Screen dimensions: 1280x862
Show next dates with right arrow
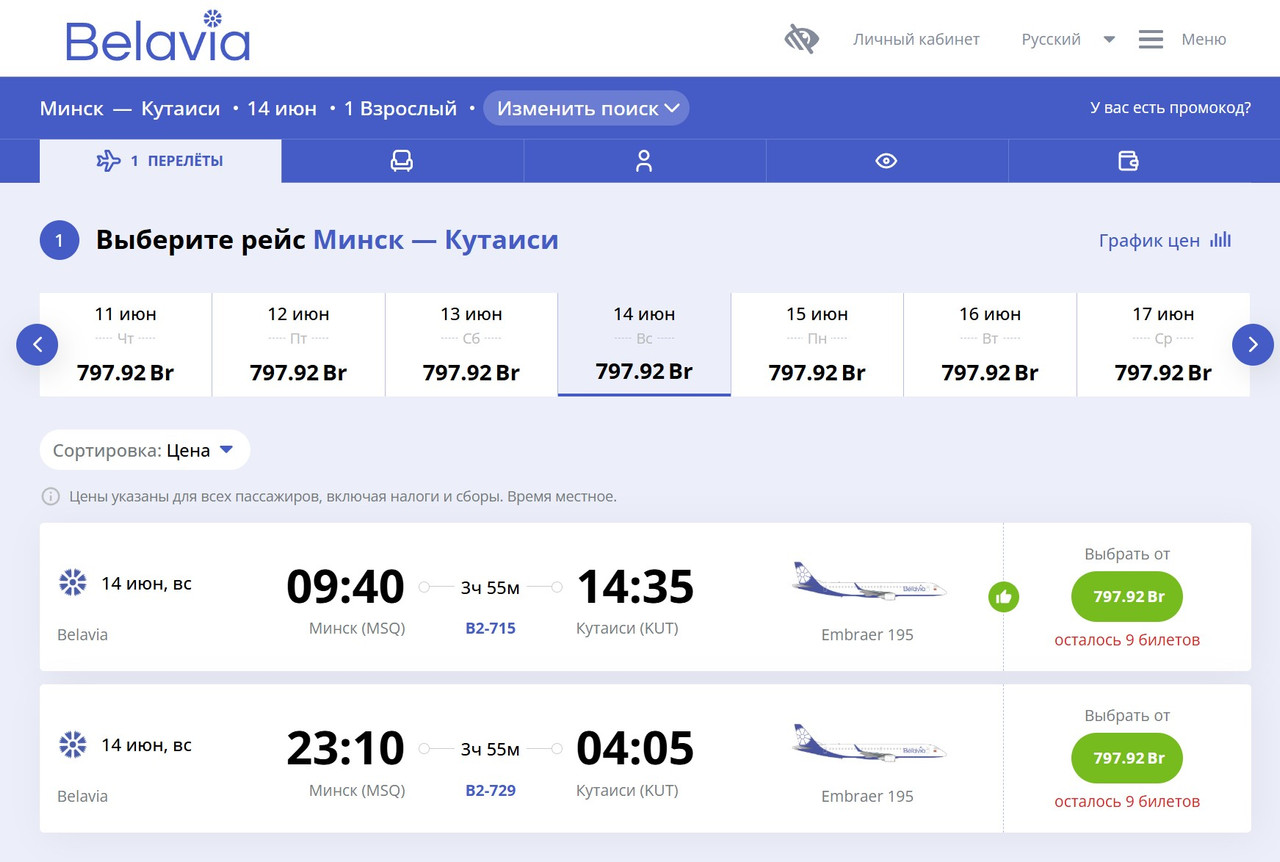coord(1253,345)
